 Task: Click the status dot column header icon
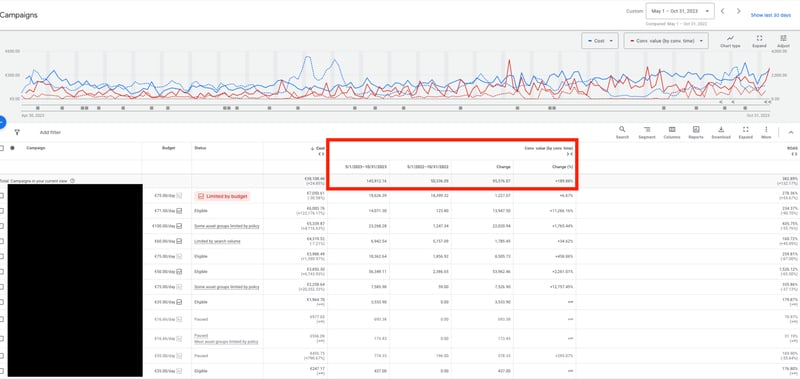point(12,148)
